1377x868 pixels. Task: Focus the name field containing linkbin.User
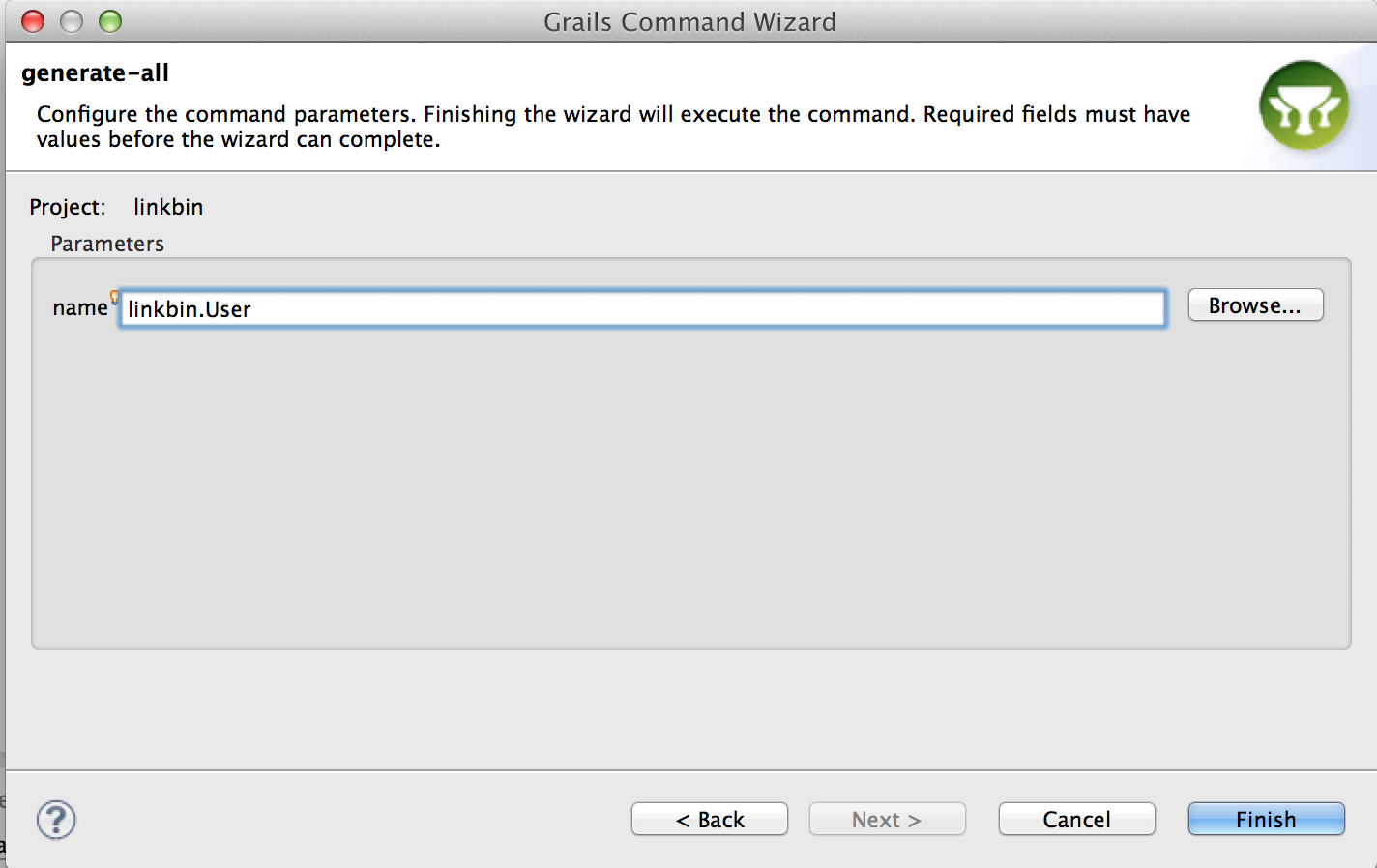pos(642,309)
